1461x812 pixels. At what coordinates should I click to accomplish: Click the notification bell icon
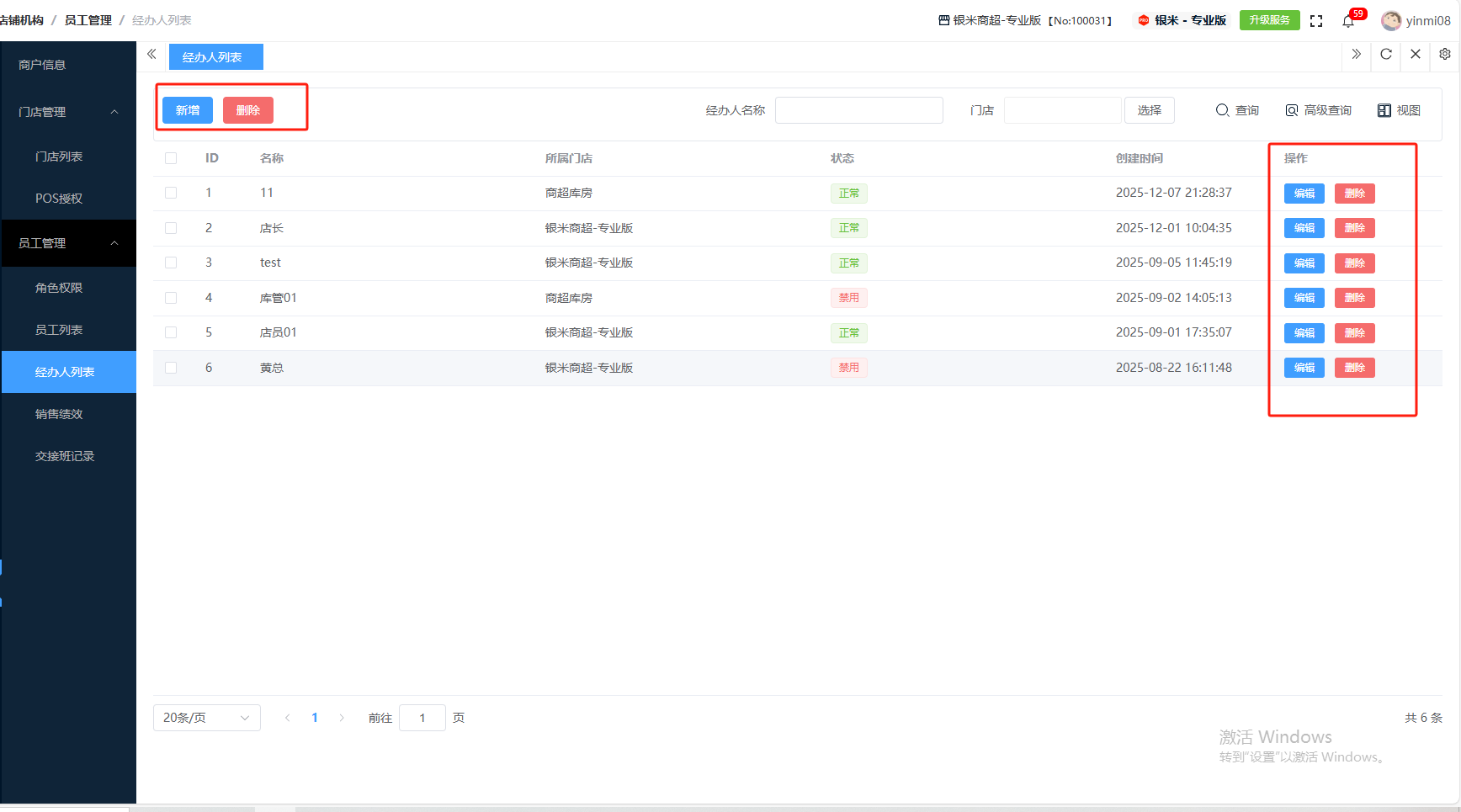tap(1348, 21)
